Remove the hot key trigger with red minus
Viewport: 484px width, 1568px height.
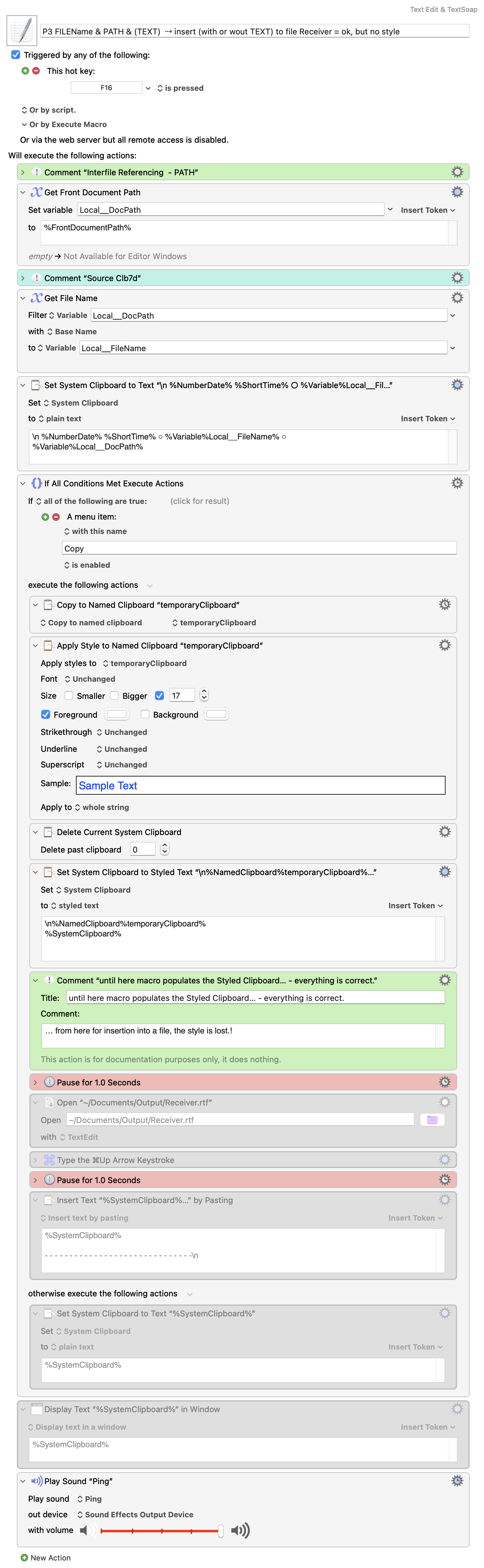pyautogui.click(x=36, y=71)
